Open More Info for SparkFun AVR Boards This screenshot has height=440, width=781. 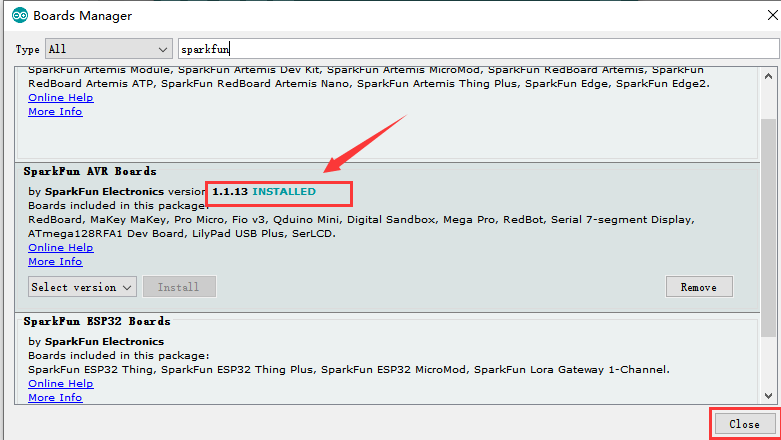tap(55, 262)
